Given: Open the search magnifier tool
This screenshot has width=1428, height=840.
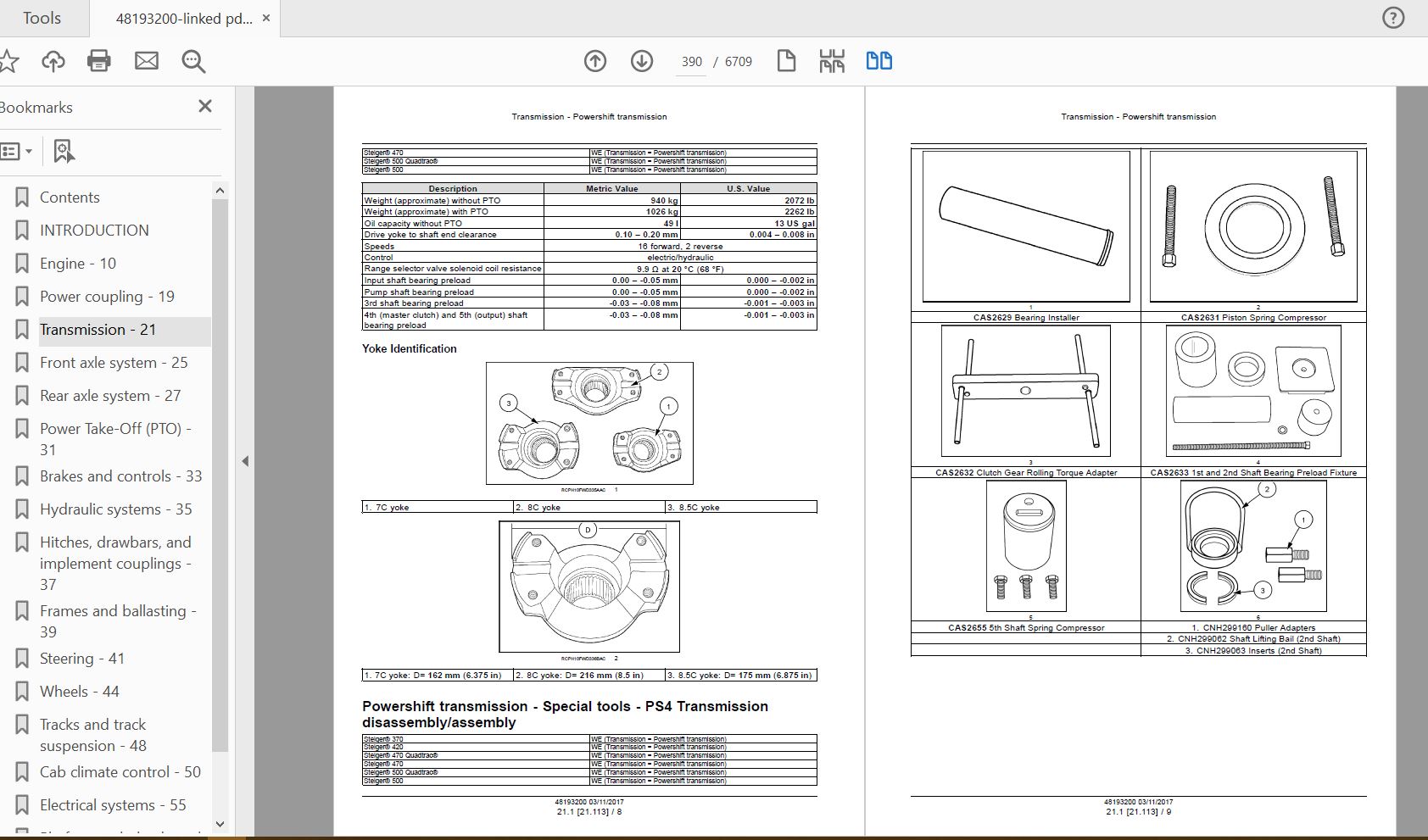Looking at the screenshot, I should [x=193, y=61].
